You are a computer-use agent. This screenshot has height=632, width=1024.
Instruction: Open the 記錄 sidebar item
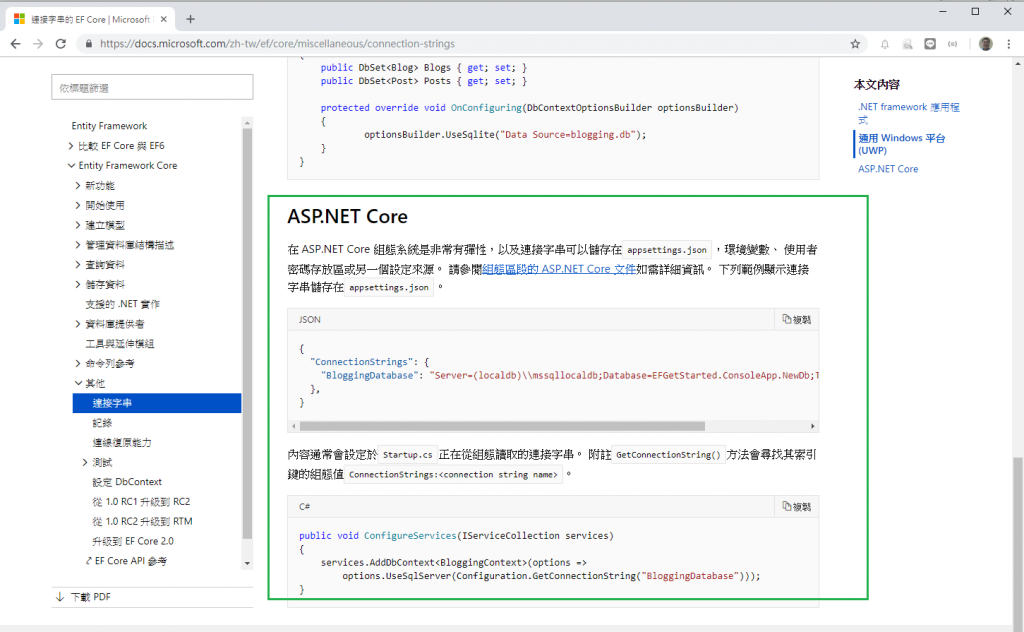click(x=102, y=422)
